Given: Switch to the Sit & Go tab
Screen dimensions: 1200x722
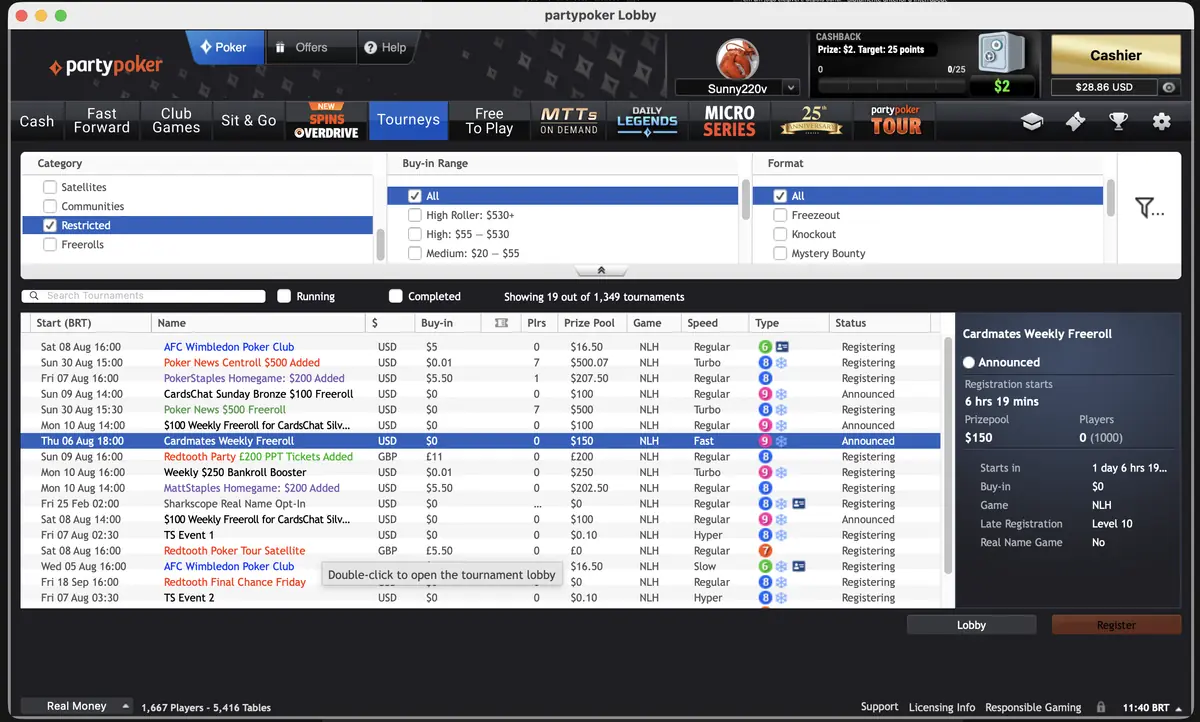Looking at the screenshot, I should click(248, 121).
